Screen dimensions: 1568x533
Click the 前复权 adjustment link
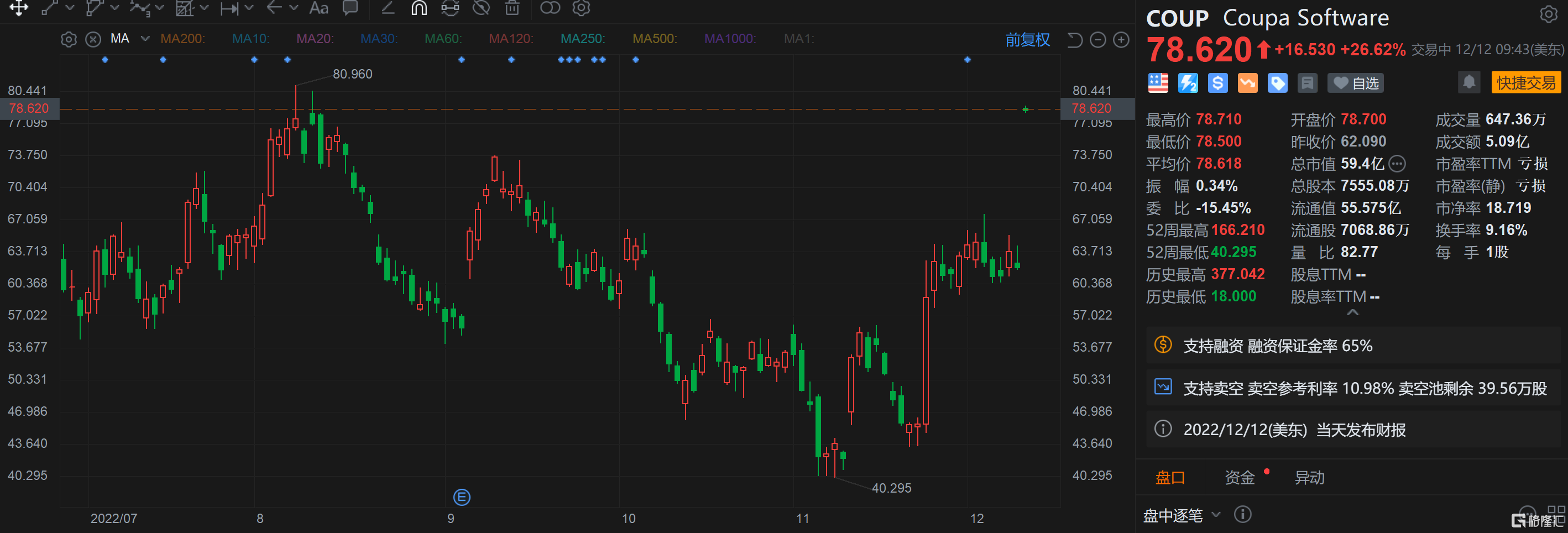point(1027,40)
